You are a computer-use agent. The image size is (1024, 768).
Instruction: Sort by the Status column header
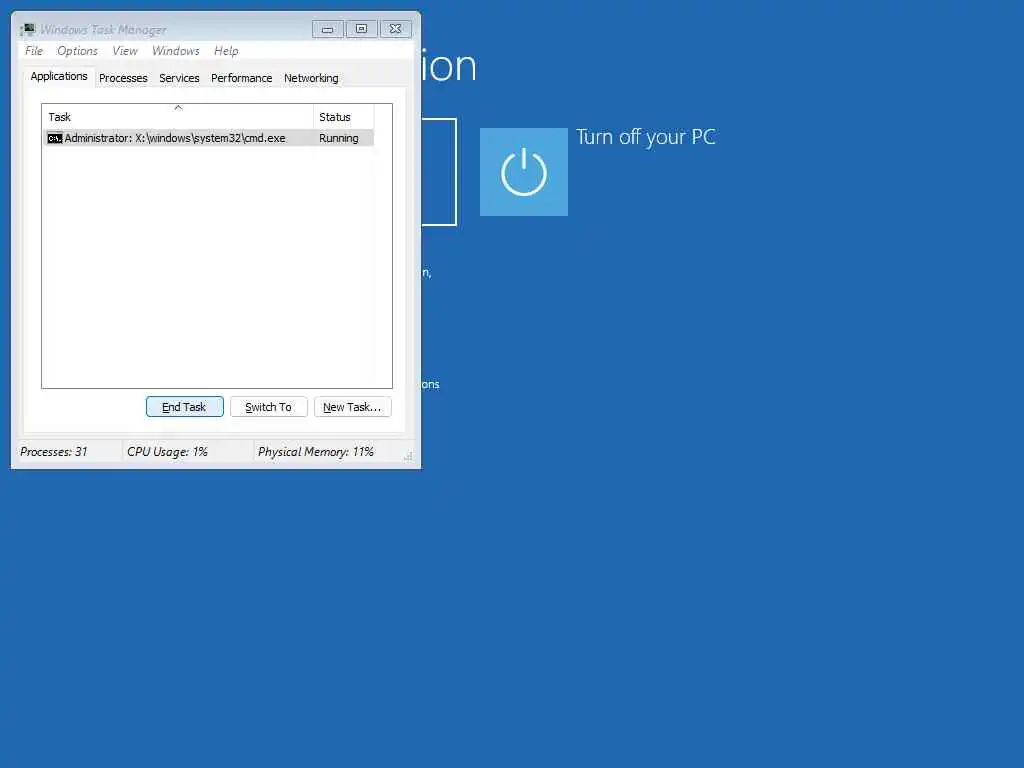344,116
